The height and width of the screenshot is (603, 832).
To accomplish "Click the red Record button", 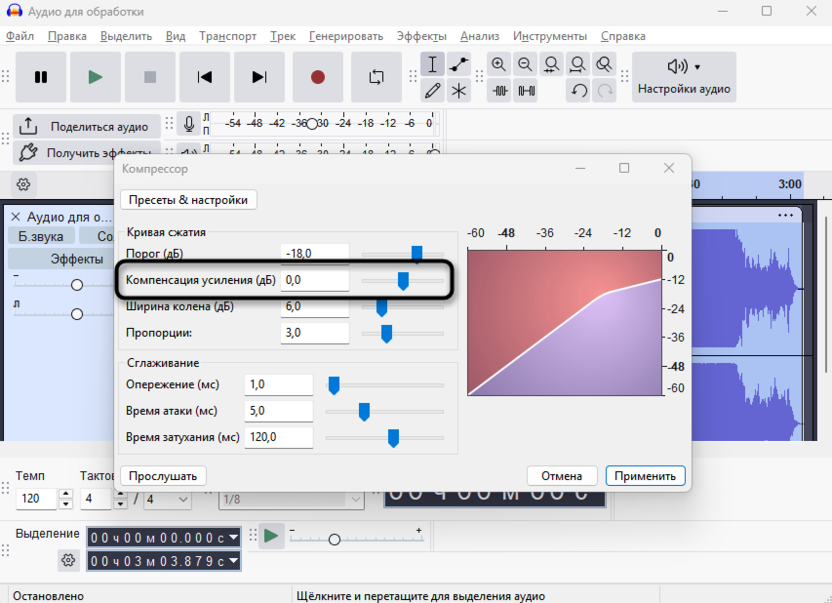I will 318,77.
